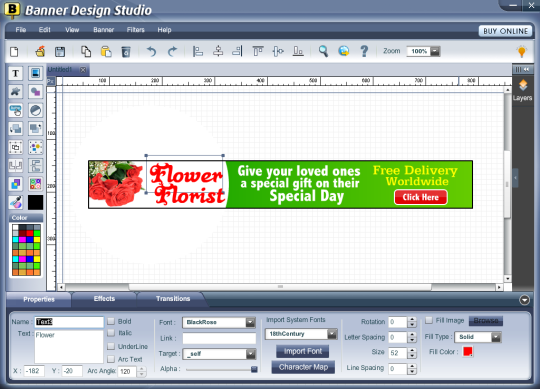Screen dimensions: 540x389
Task: Click the Name input field
Action: [69, 322]
